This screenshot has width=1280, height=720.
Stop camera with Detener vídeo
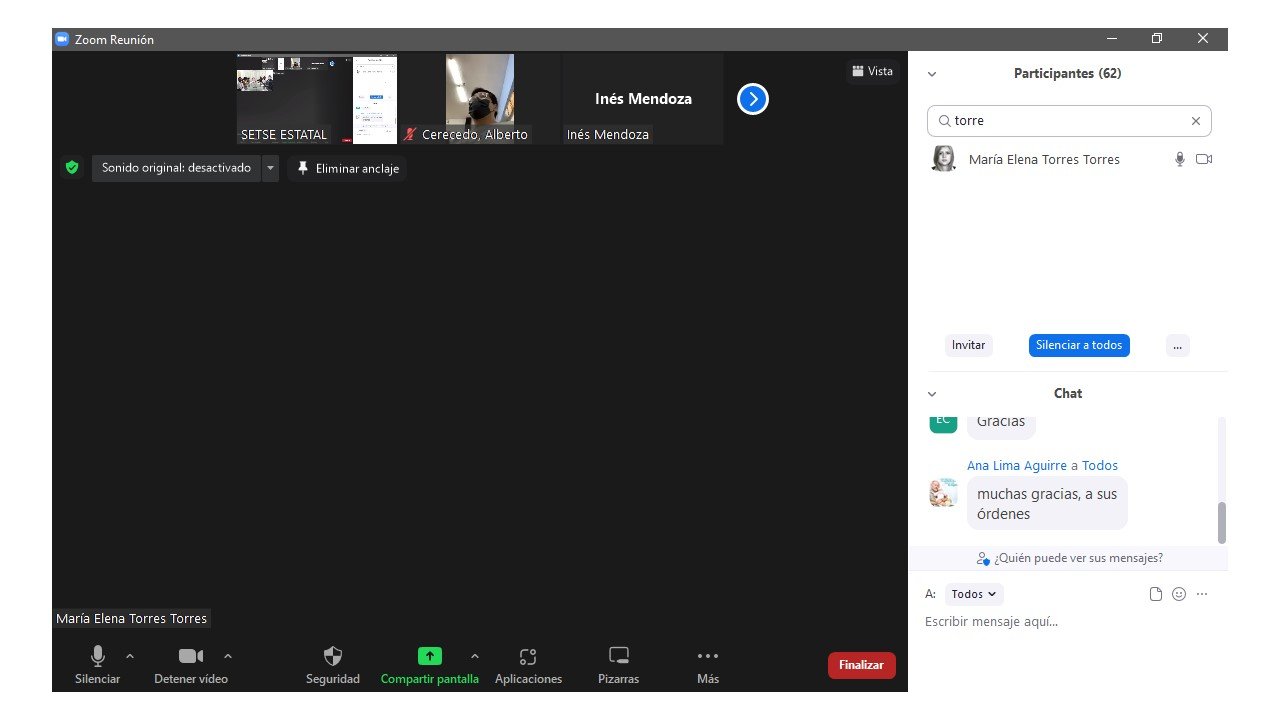click(x=191, y=665)
